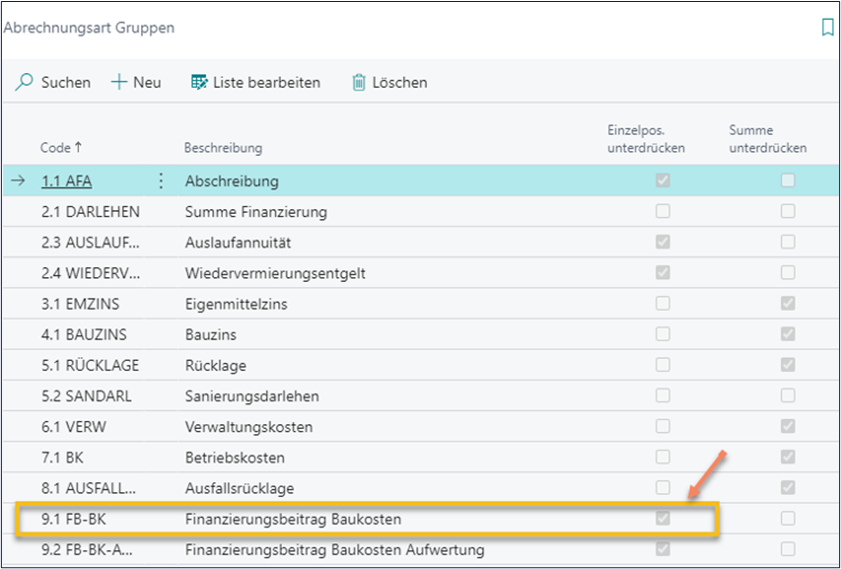Click the Ausfallsrücklage description

(239, 489)
